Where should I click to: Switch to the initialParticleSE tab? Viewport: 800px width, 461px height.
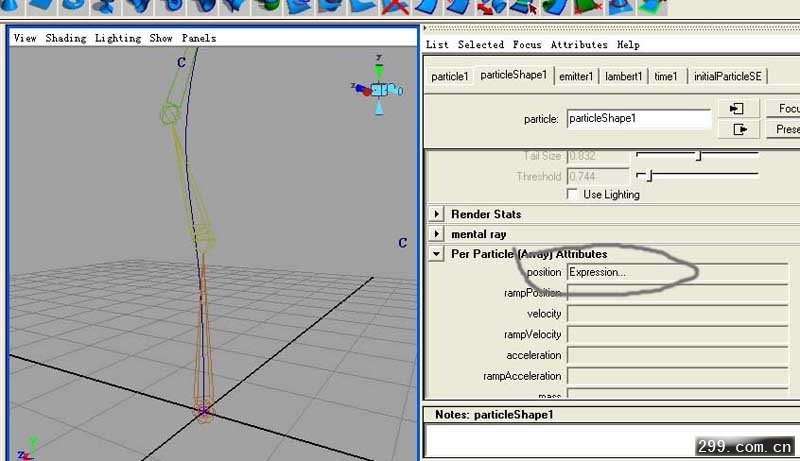click(x=728, y=76)
